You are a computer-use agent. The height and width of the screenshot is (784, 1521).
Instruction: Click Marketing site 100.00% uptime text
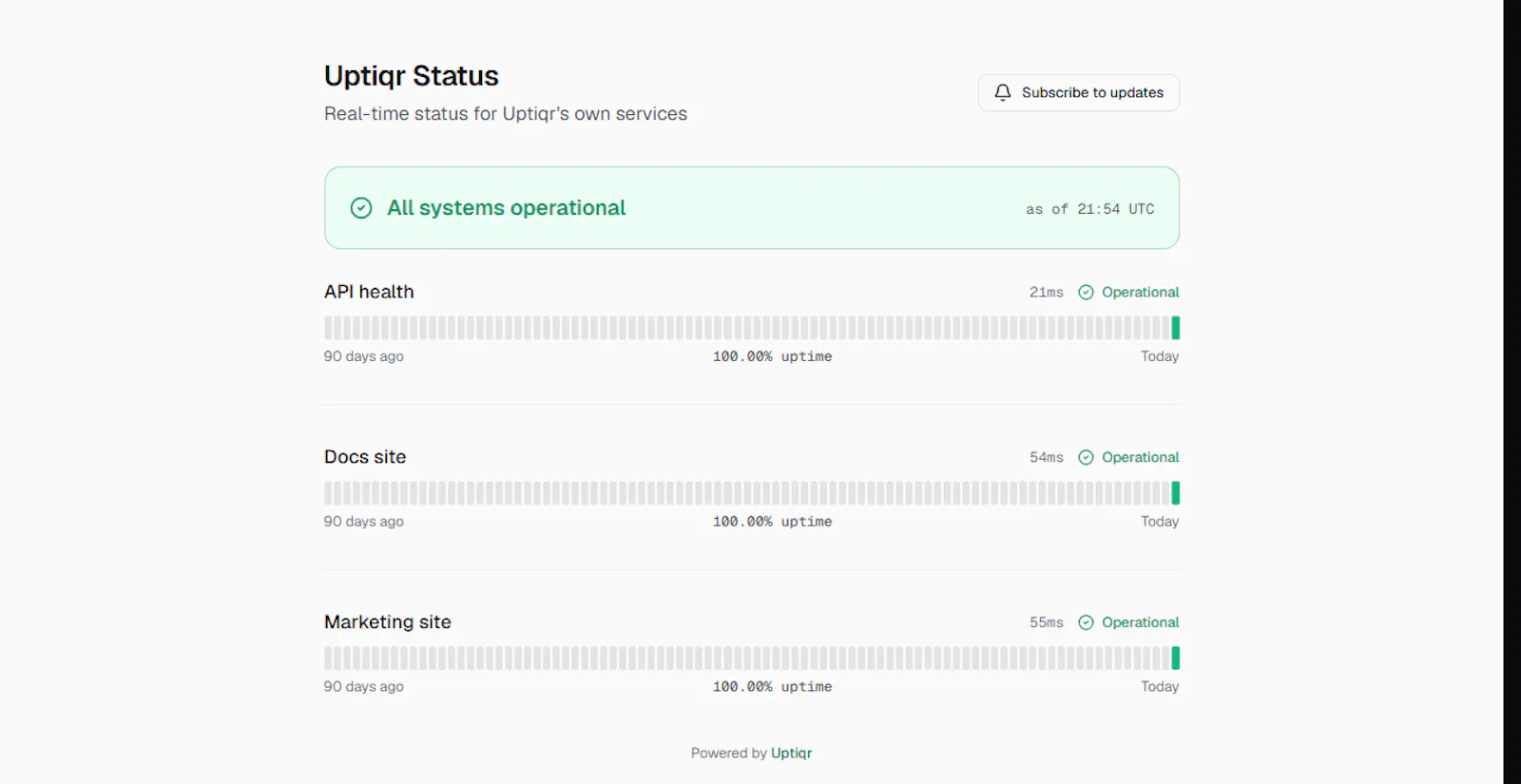click(x=772, y=687)
